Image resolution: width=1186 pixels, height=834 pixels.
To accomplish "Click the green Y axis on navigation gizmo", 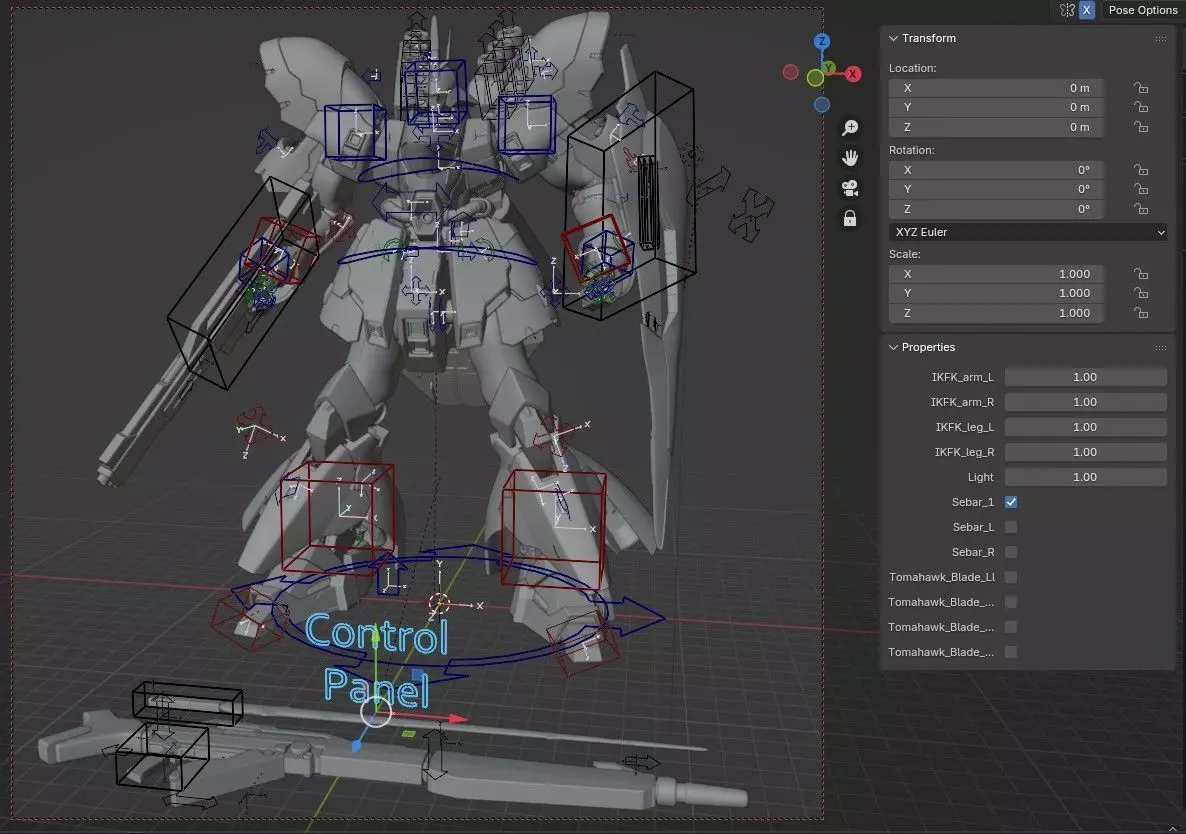I will [829, 68].
